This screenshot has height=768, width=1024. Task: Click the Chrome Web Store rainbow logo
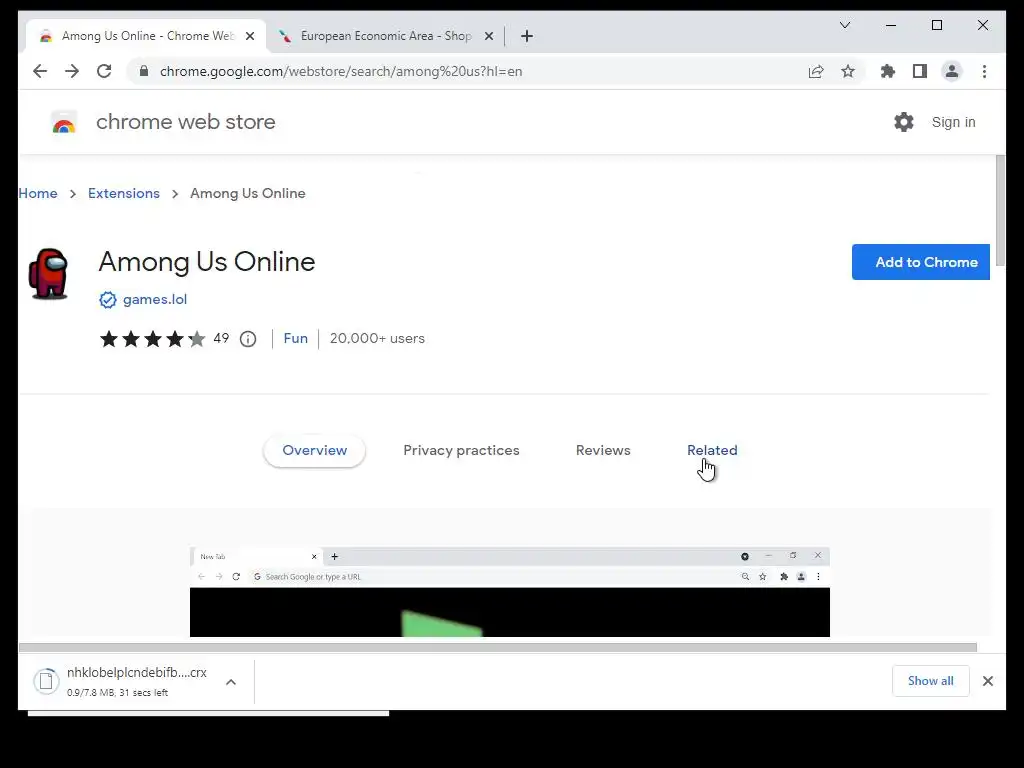pos(64,122)
